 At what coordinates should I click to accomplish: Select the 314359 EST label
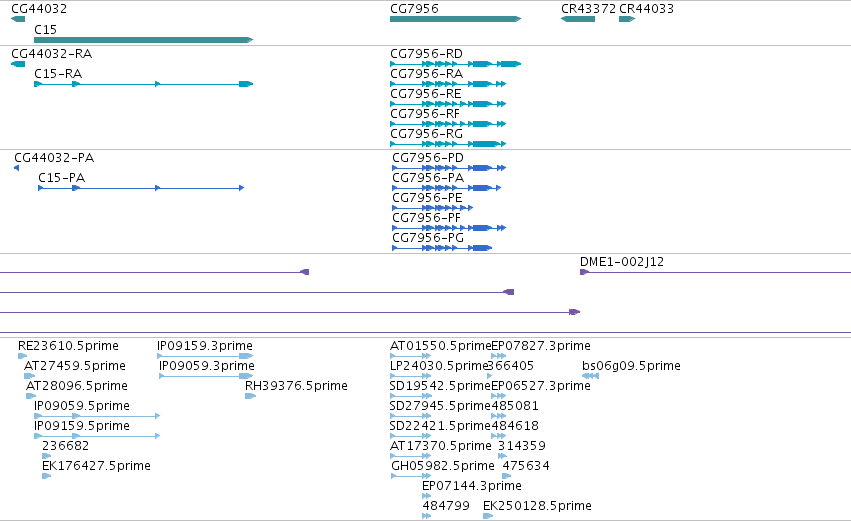pos(522,446)
